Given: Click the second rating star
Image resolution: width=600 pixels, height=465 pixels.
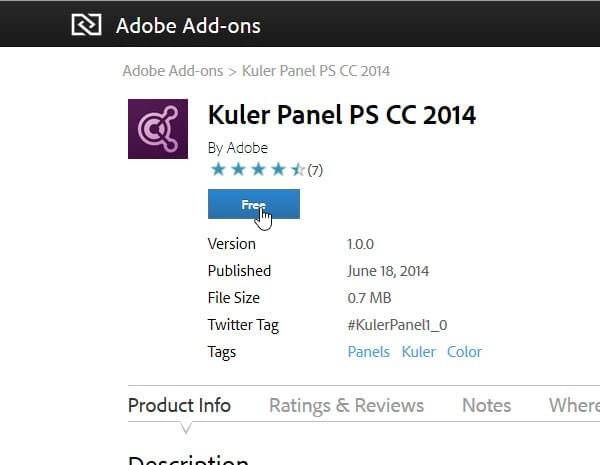Looking at the screenshot, I should click(x=238, y=169).
